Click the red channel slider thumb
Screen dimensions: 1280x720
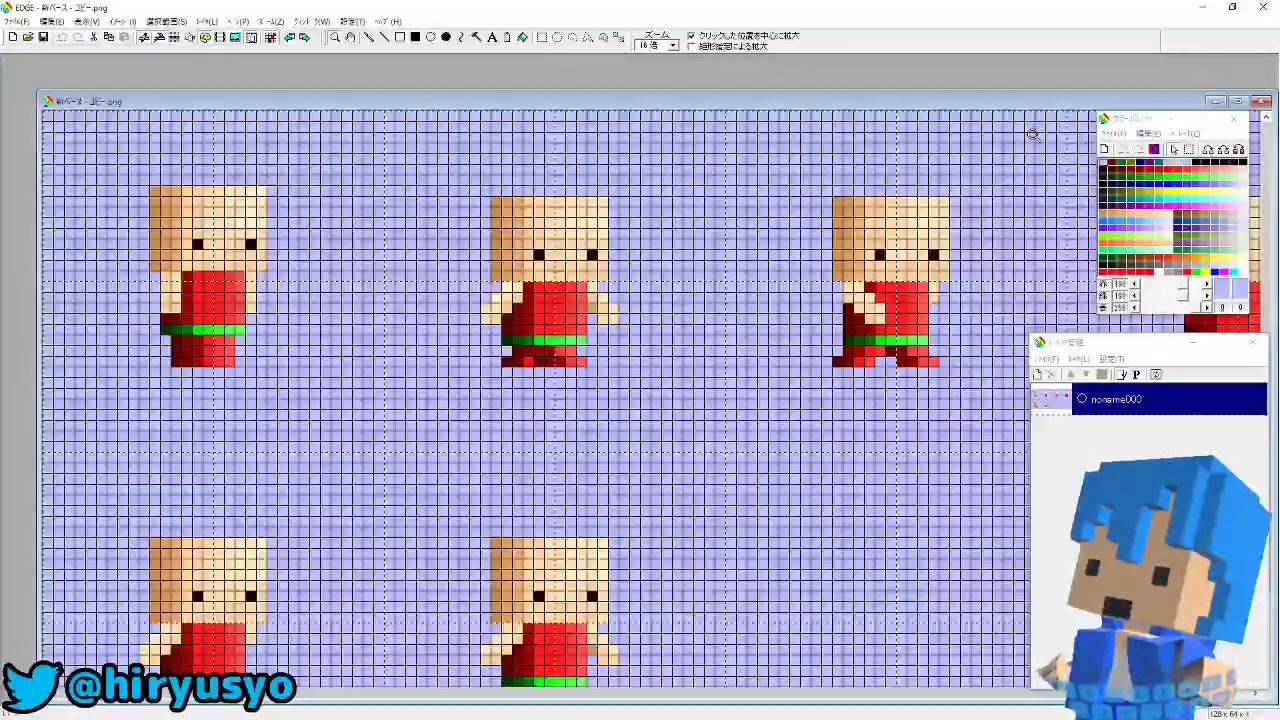point(1184,284)
